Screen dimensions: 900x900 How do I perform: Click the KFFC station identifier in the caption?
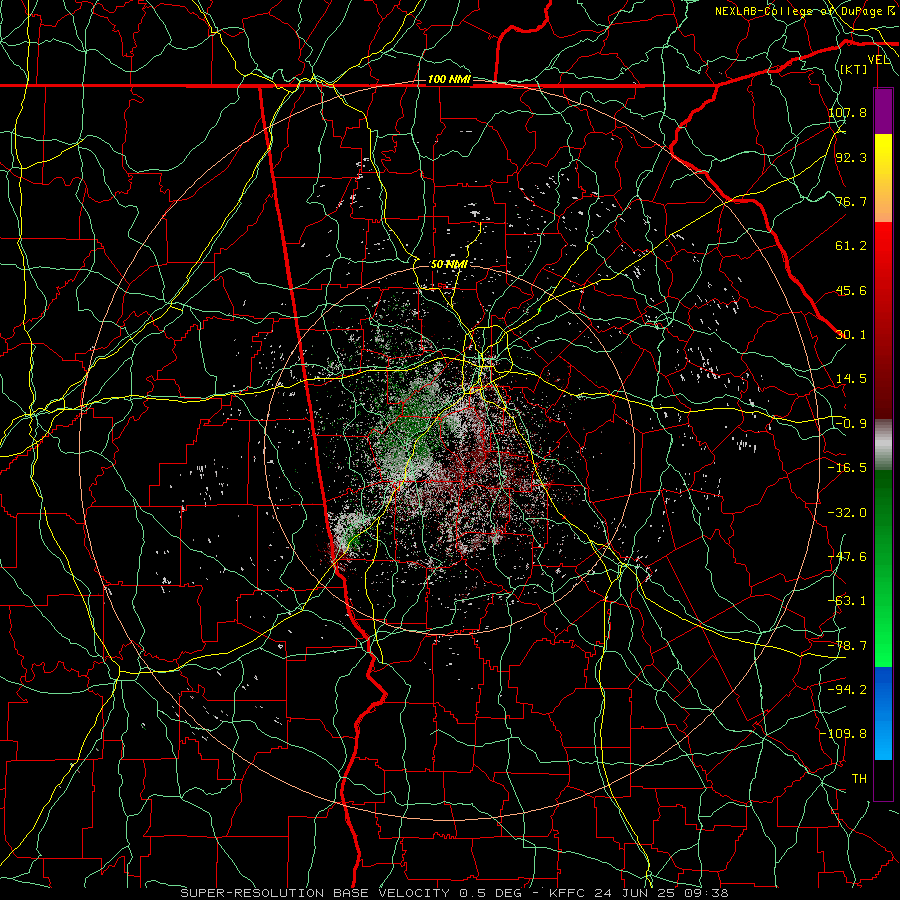(567, 893)
